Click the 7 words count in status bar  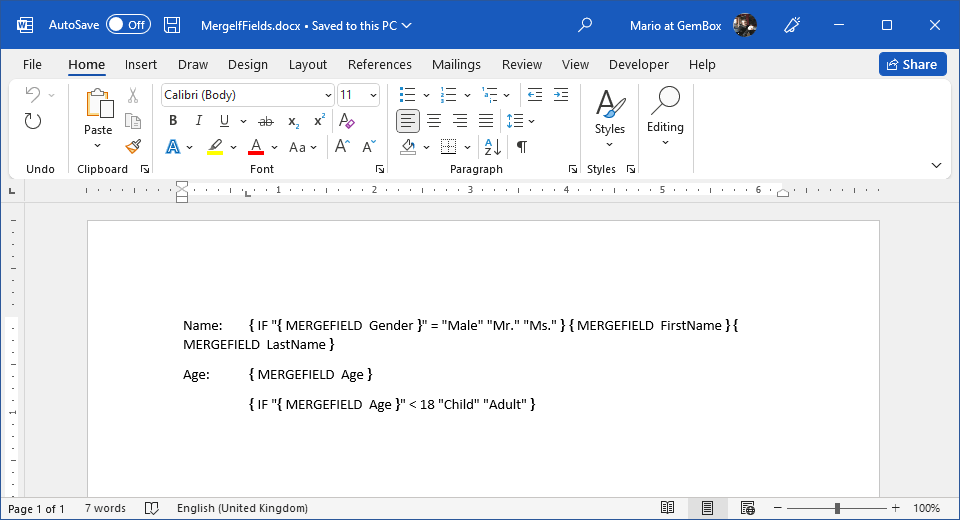[104, 508]
